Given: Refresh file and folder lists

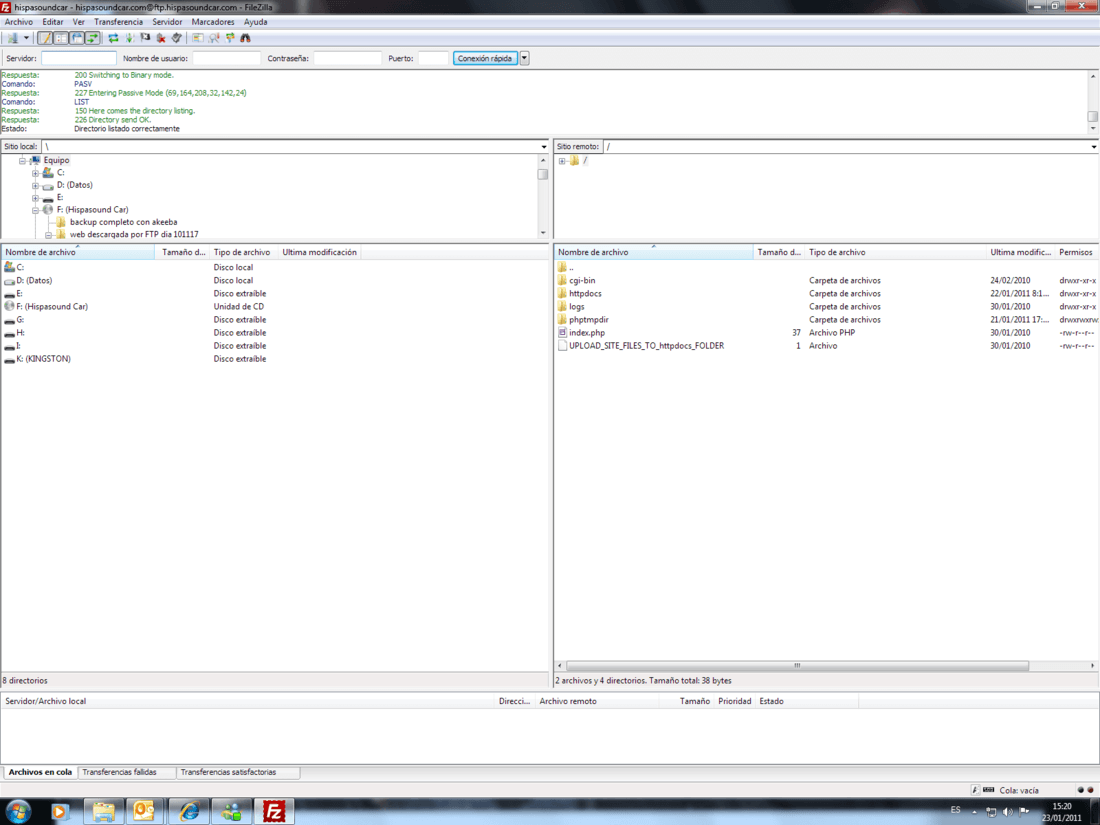Looking at the screenshot, I should tap(113, 38).
